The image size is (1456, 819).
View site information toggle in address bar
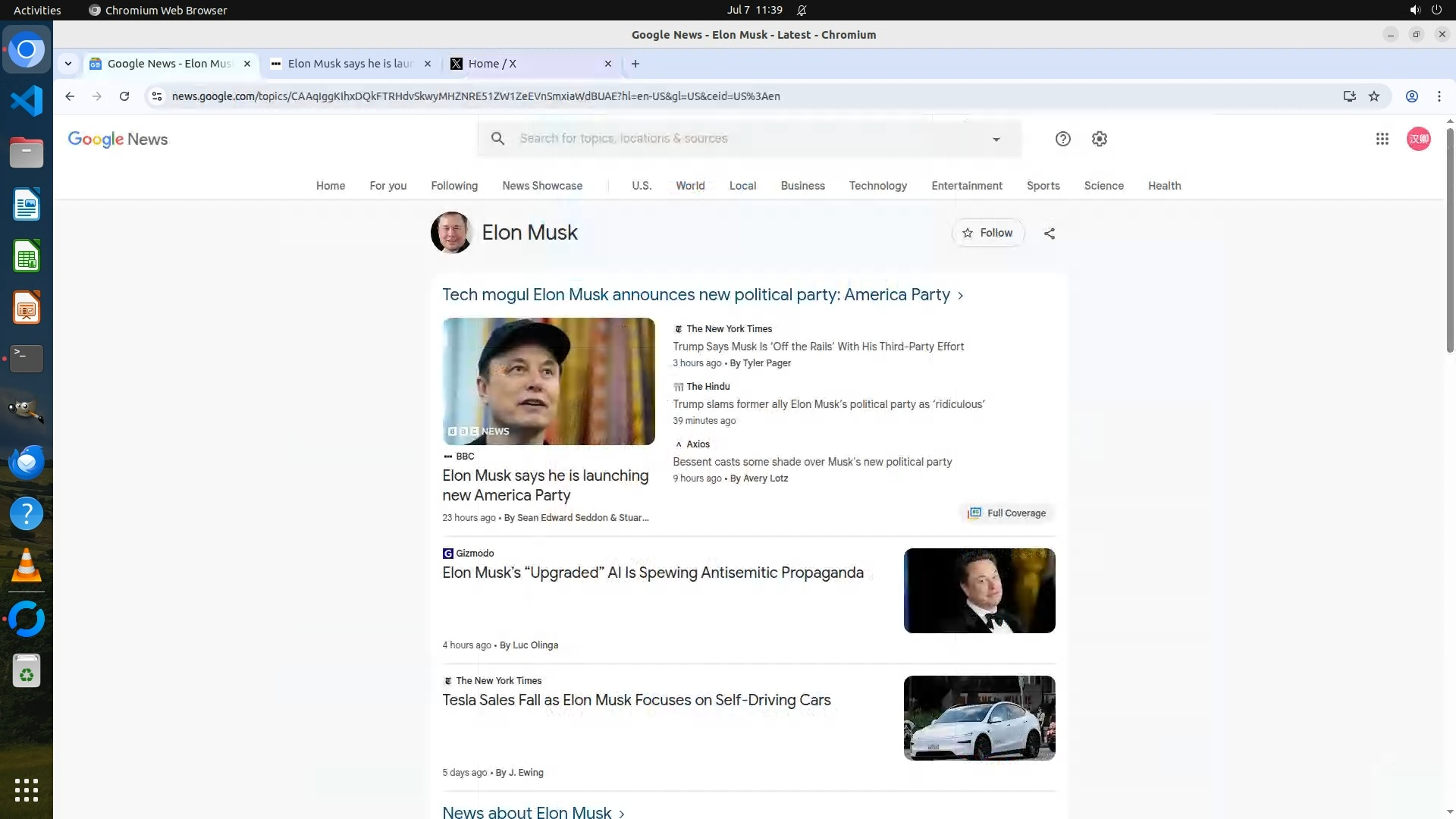[x=157, y=96]
